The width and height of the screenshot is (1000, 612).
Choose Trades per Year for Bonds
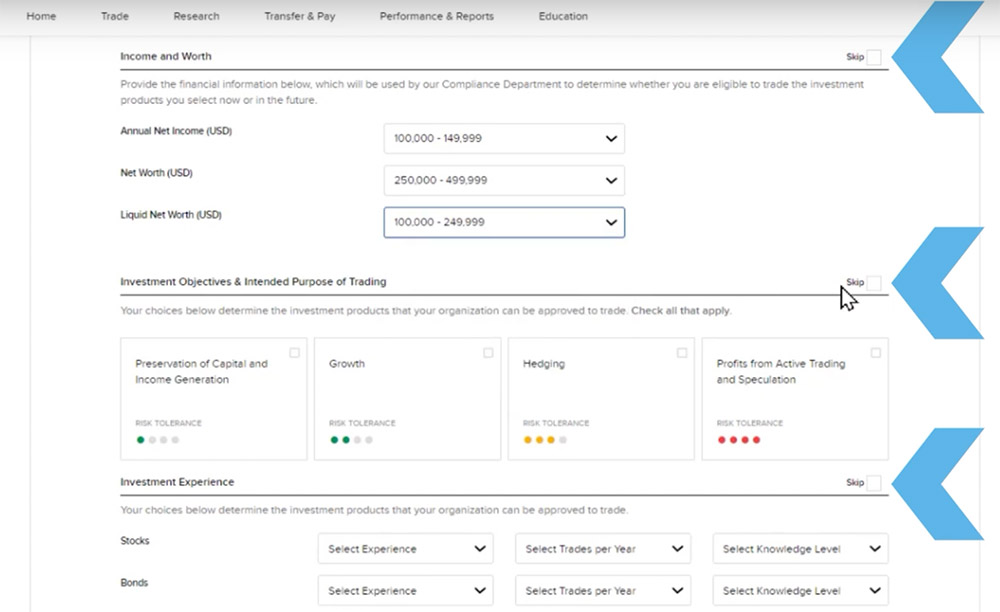tap(601, 590)
